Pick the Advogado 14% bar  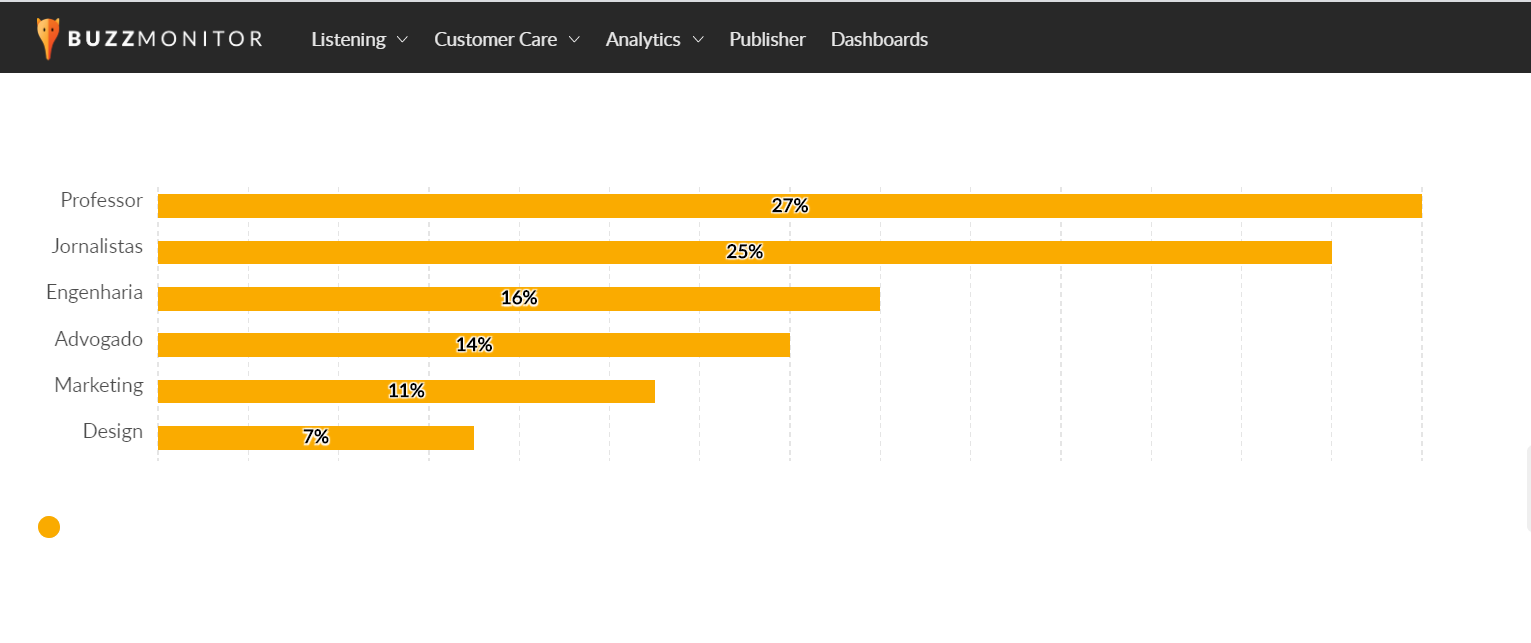(473, 345)
